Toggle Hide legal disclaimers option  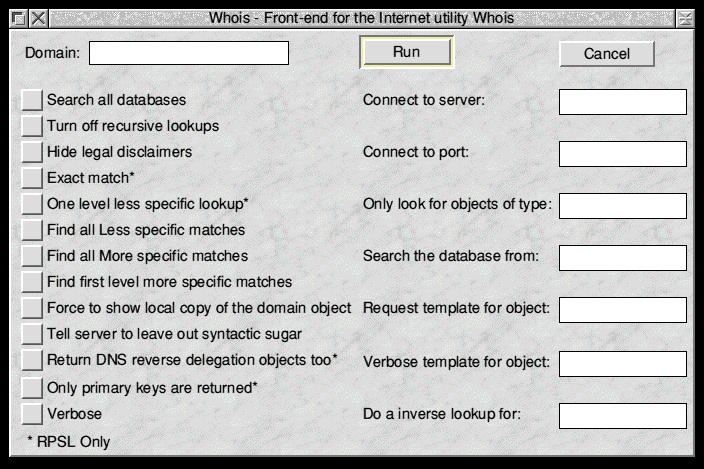[x=32, y=152]
